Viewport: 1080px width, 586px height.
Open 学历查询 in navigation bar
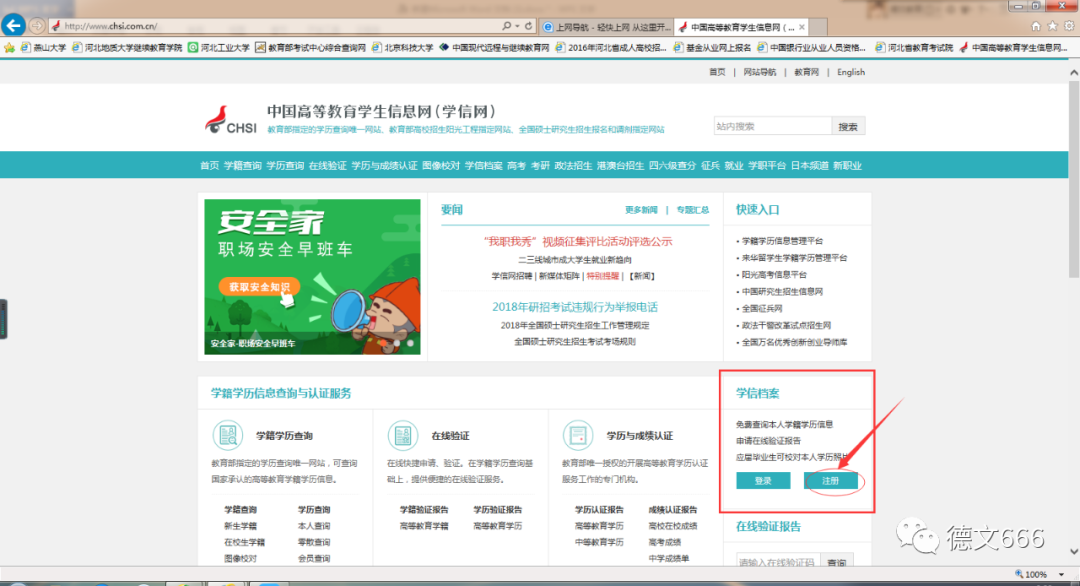coord(285,165)
